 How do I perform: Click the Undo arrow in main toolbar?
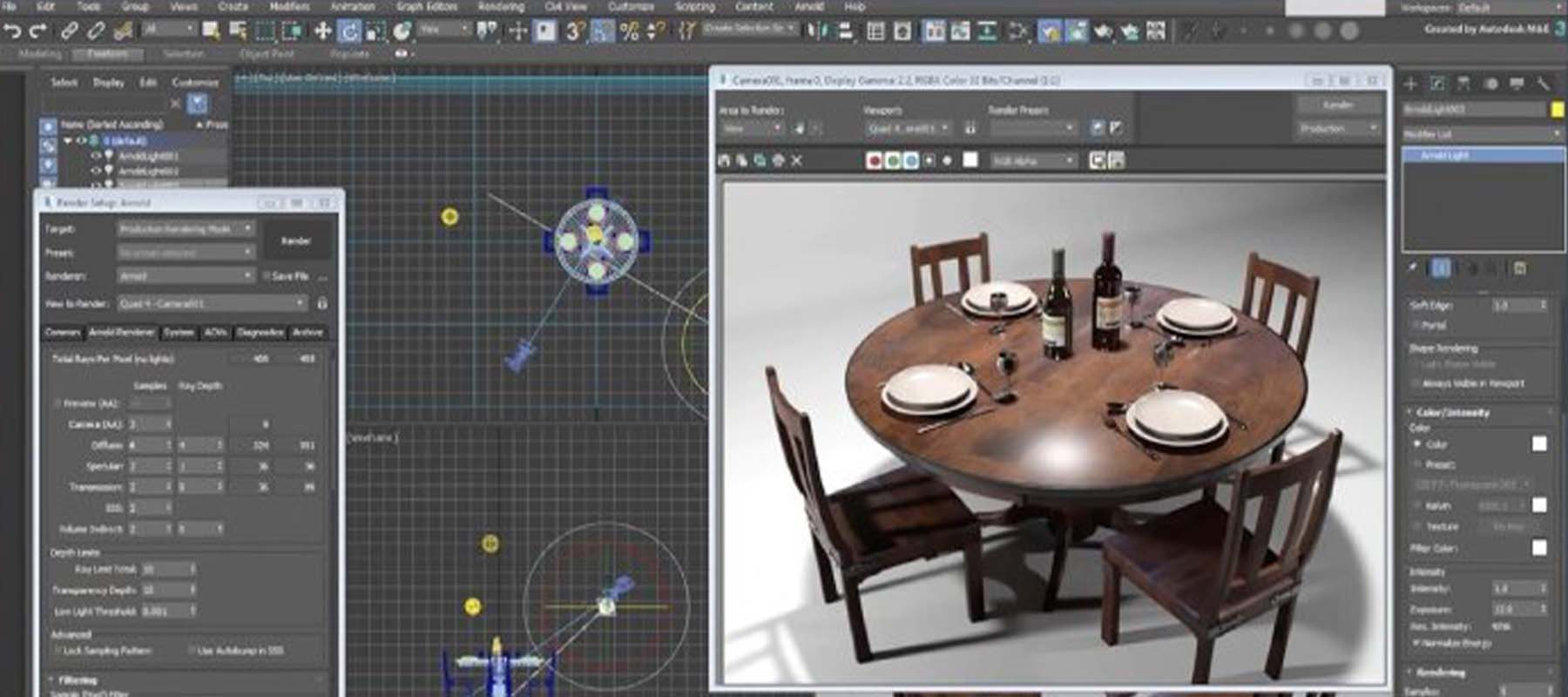pos(12,32)
